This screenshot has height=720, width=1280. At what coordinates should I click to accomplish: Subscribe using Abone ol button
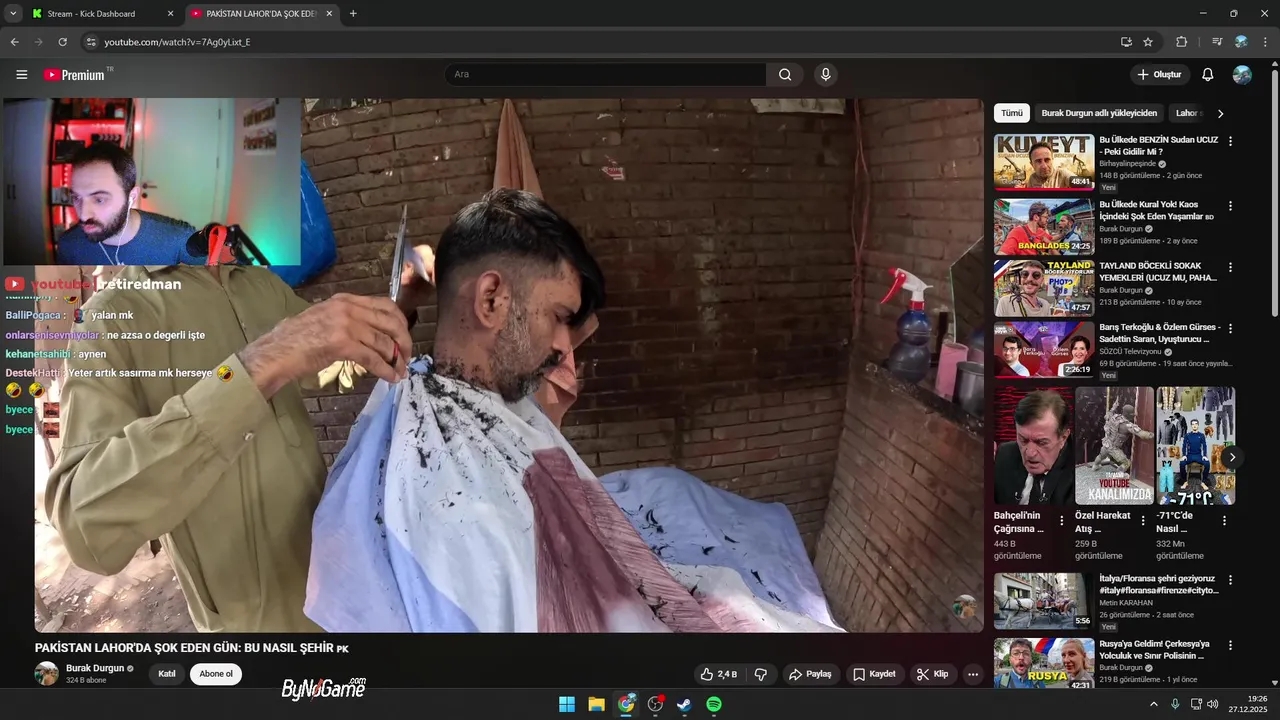216,674
